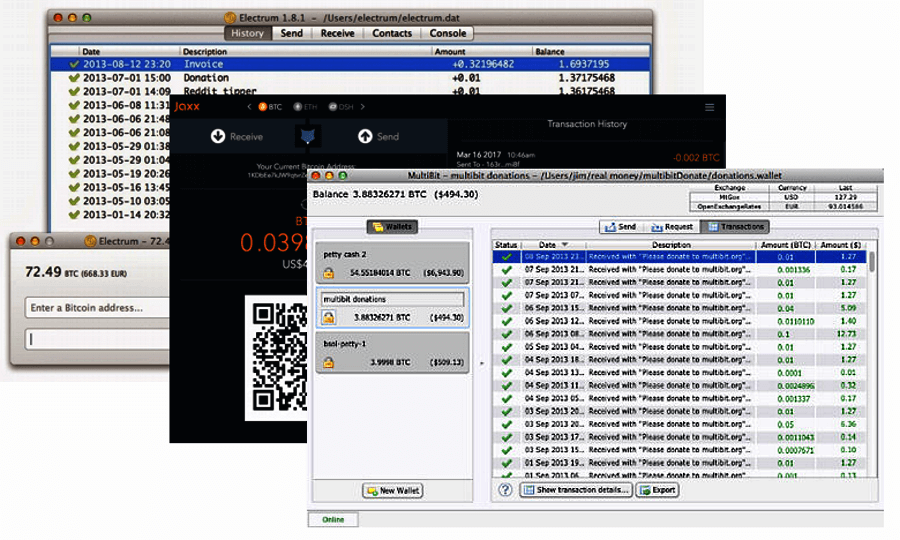Image resolution: width=900 pixels, height=540 pixels.
Task: Open the MultiBit Request tab
Action: click(x=672, y=227)
